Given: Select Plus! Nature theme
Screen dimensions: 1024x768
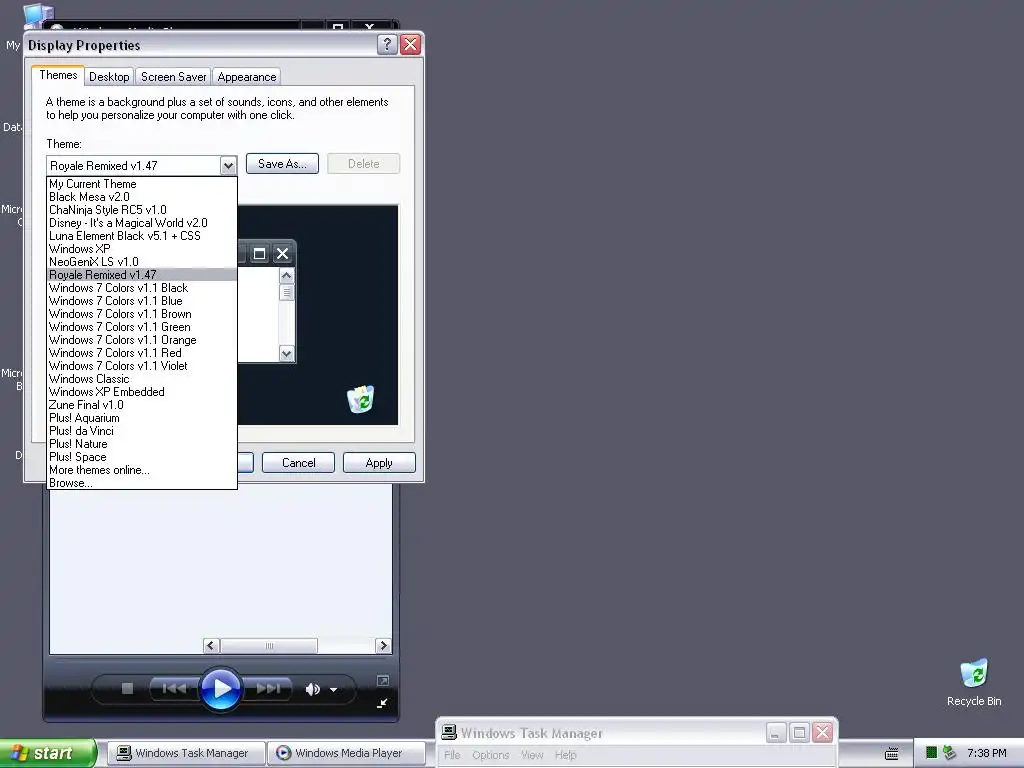Looking at the screenshot, I should [142, 444].
